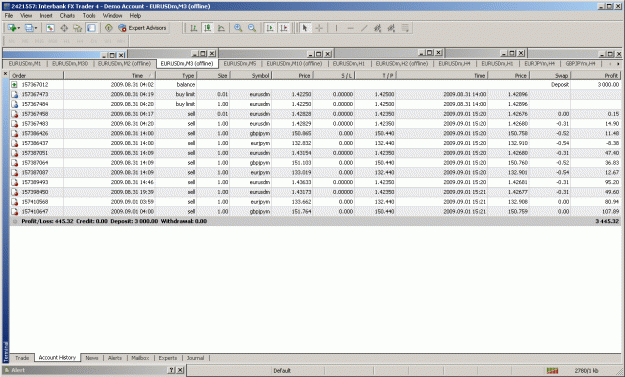Click the MetaEditor toolbar icon

pyautogui.click(x=108, y=28)
